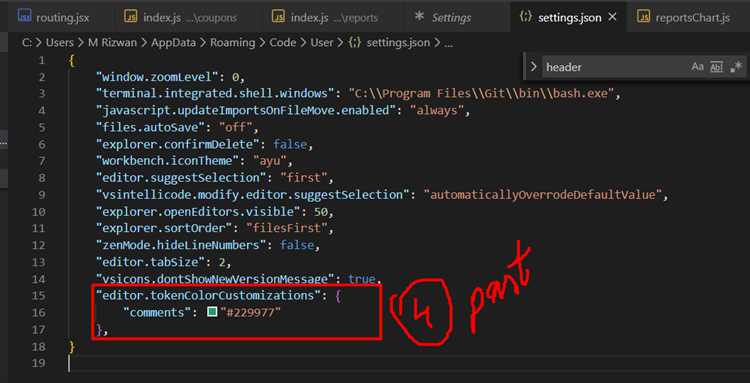The image size is (750, 383).
Task: Open the User breadcrumb folder
Action: (x=322, y=43)
